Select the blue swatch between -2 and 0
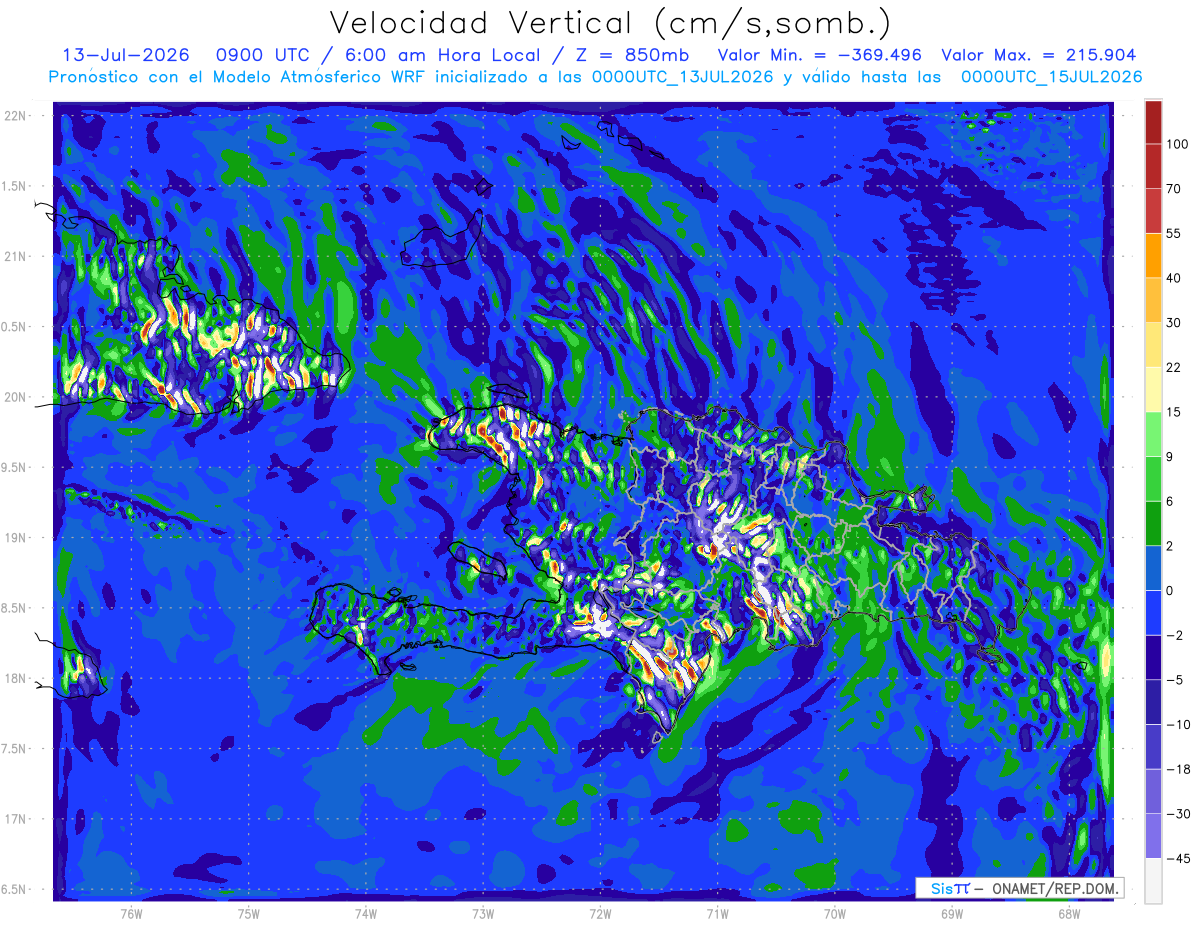Screen dimensions: 1200x927 click(1154, 612)
